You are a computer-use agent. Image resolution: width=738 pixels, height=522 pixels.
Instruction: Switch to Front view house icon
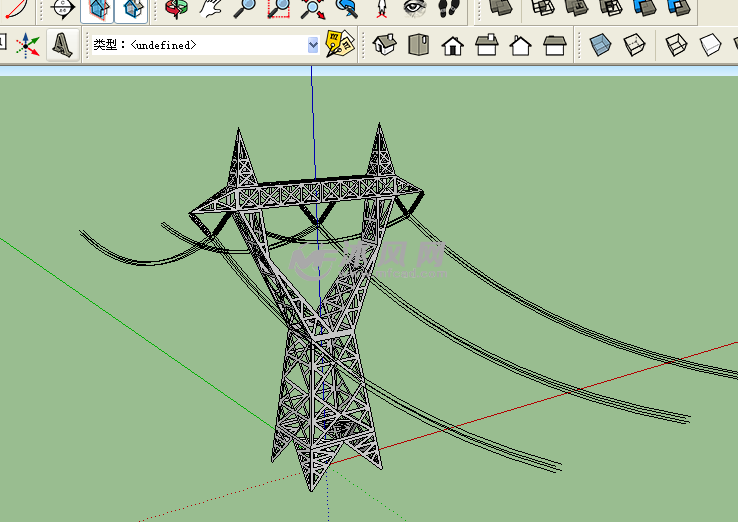(x=452, y=45)
